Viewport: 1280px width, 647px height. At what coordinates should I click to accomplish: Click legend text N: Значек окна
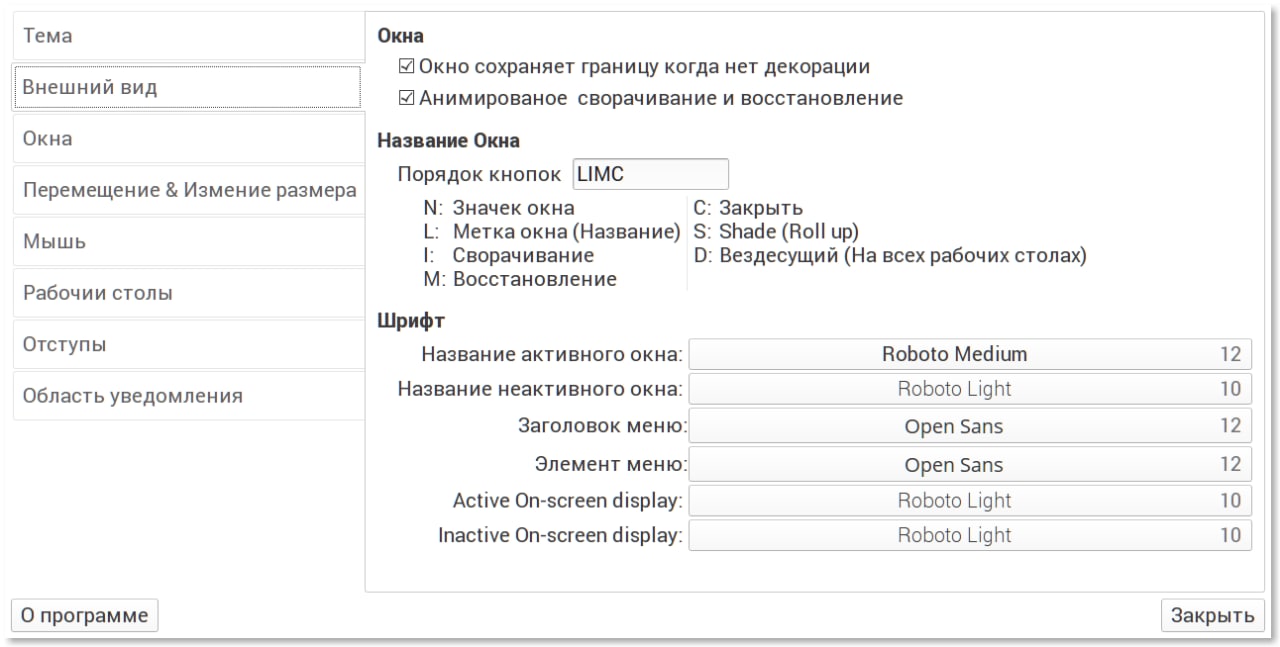coord(499,209)
